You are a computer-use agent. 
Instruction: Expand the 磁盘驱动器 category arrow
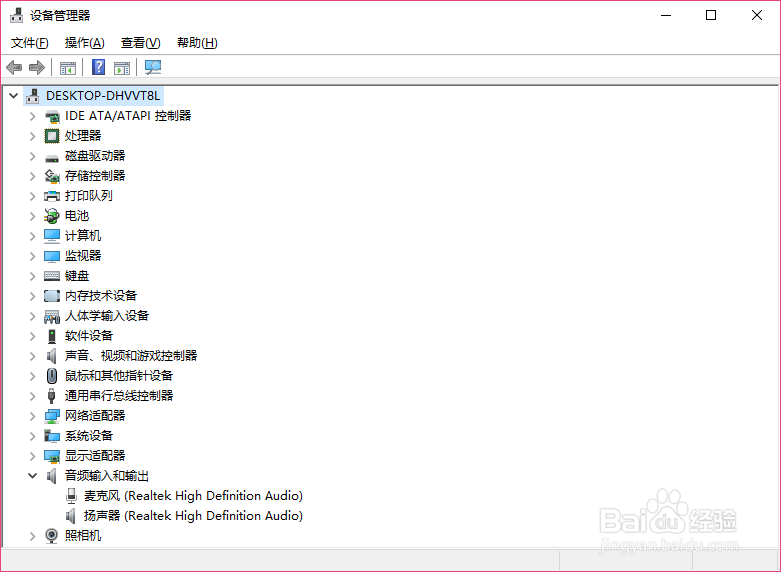[33, 156]
